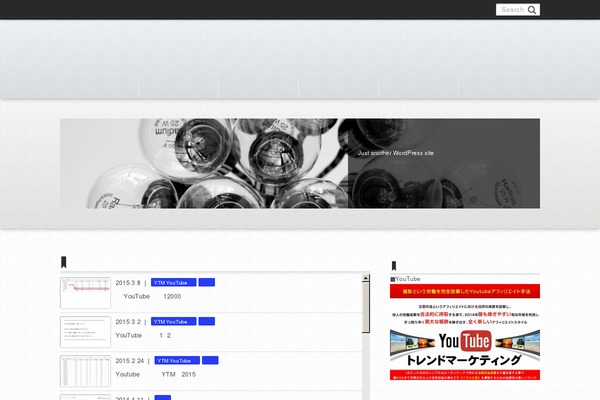Click YTM YouTube tag on 2015 2 24 post
This screenshot has width=600, height=400.
tap(177, 361)
